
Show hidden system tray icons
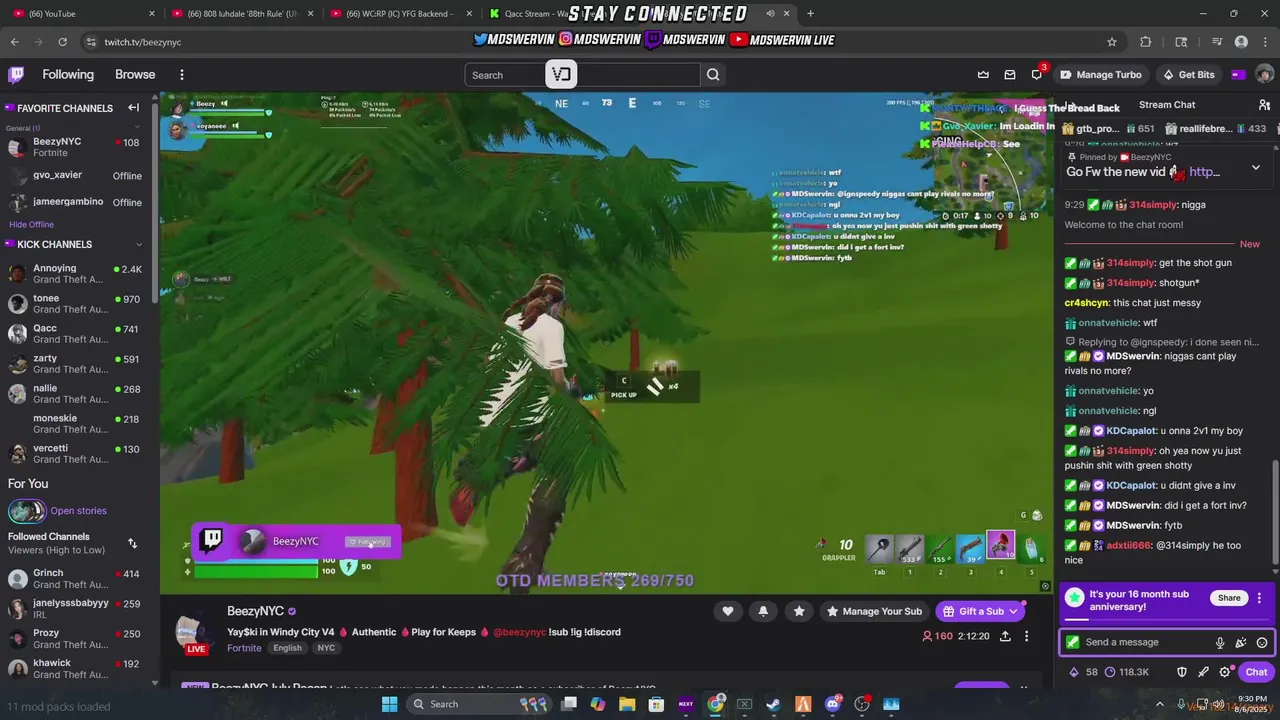click(x=1160, y=704)
